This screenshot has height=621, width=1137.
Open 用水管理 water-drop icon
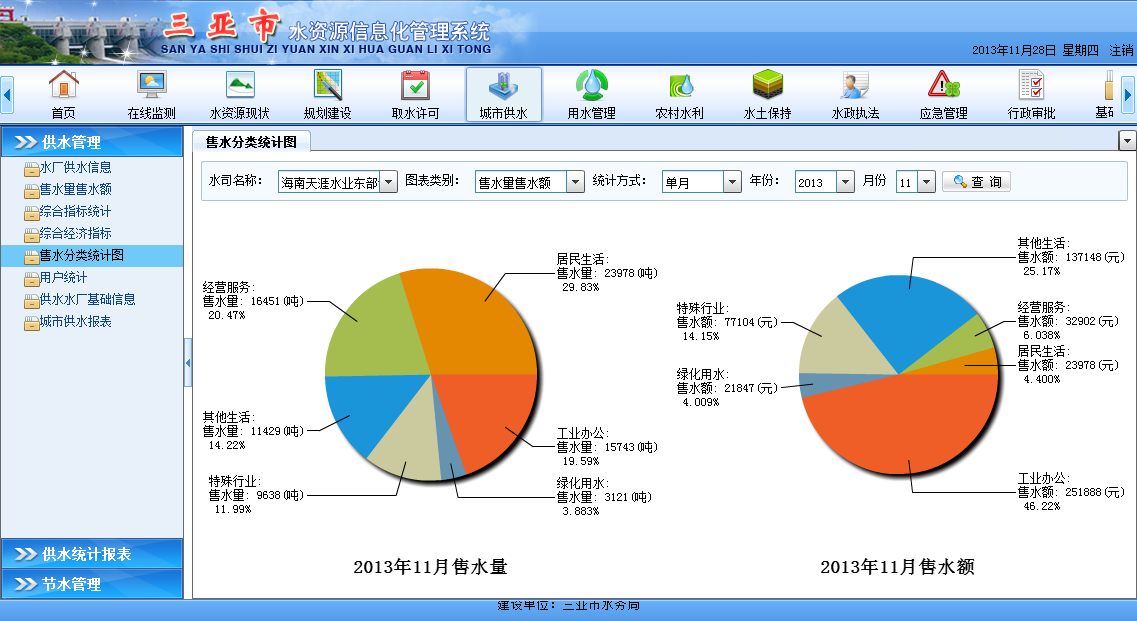(x=591, y=87)
